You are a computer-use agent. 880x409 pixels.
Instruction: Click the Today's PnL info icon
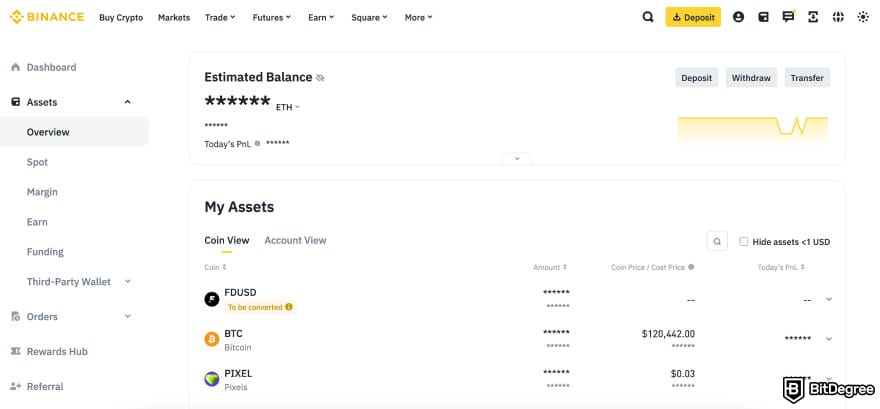coord(258,144)
